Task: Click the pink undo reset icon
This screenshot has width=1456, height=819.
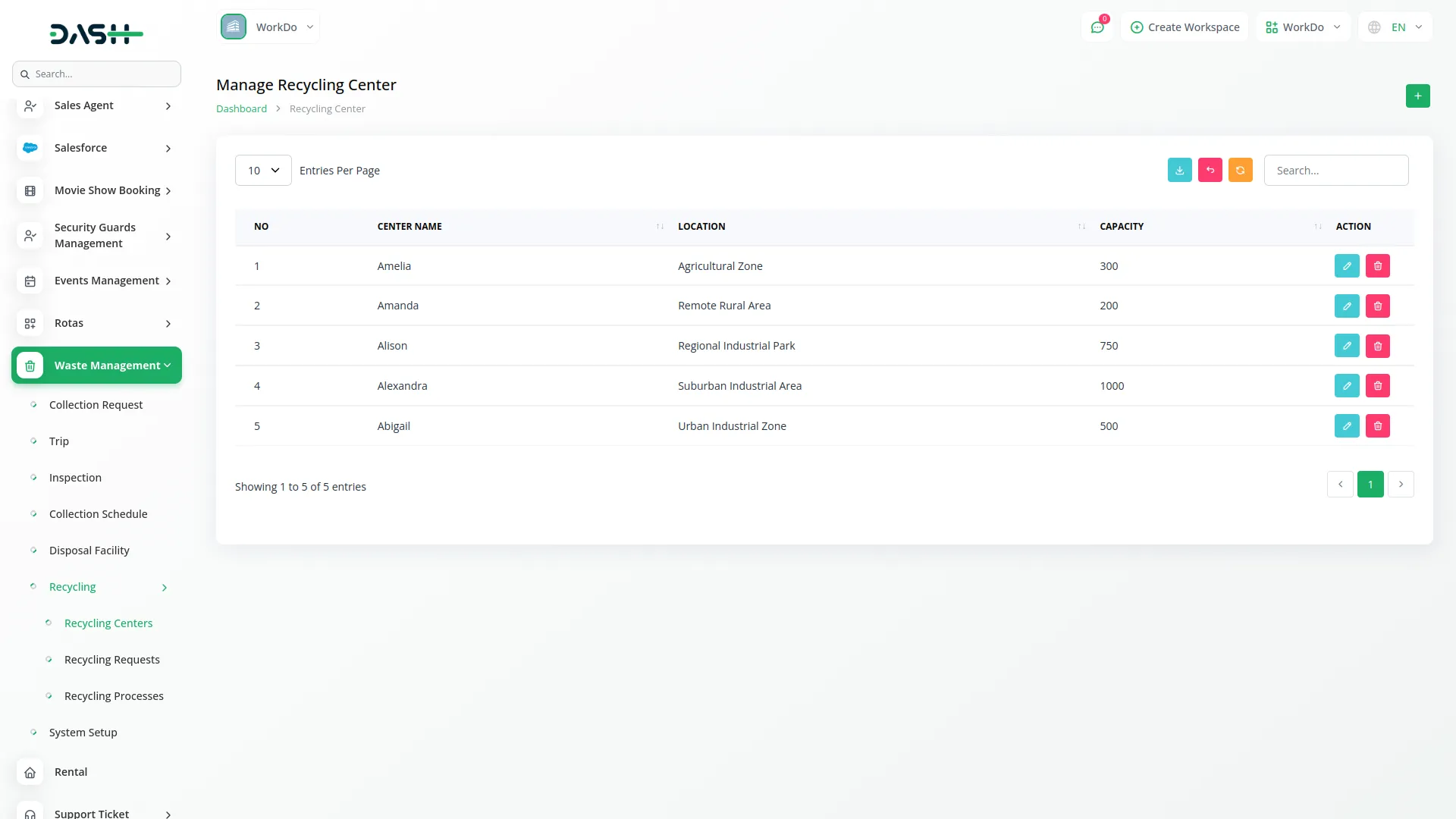Action: tap(1210, 171)
